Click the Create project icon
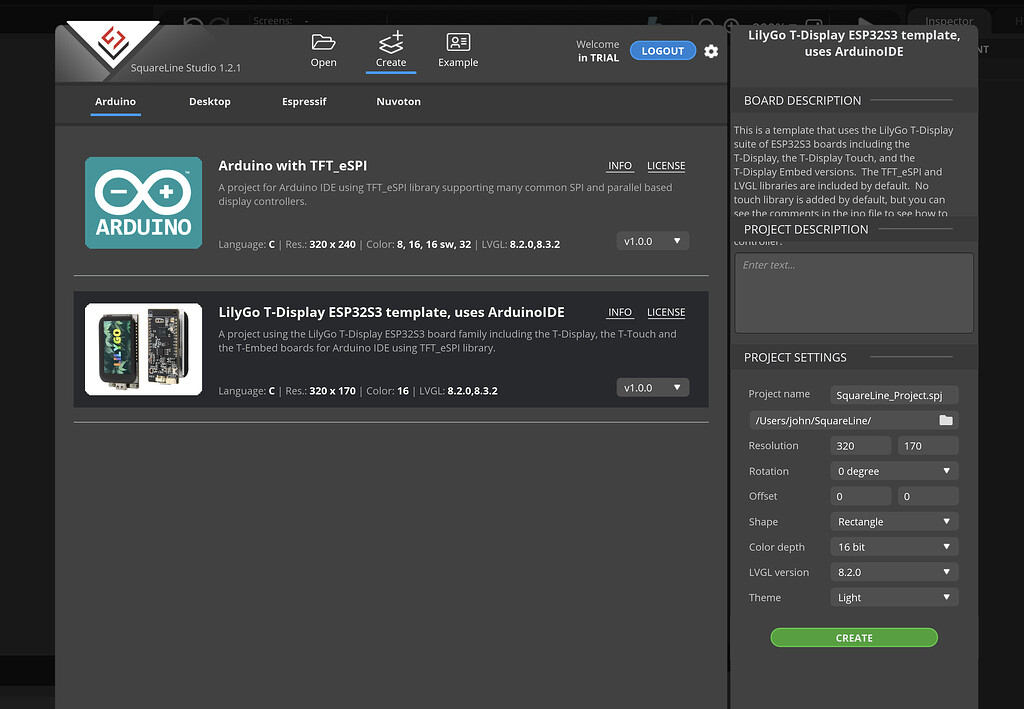This screenshot has width=1024, height=709. (391, 43)
